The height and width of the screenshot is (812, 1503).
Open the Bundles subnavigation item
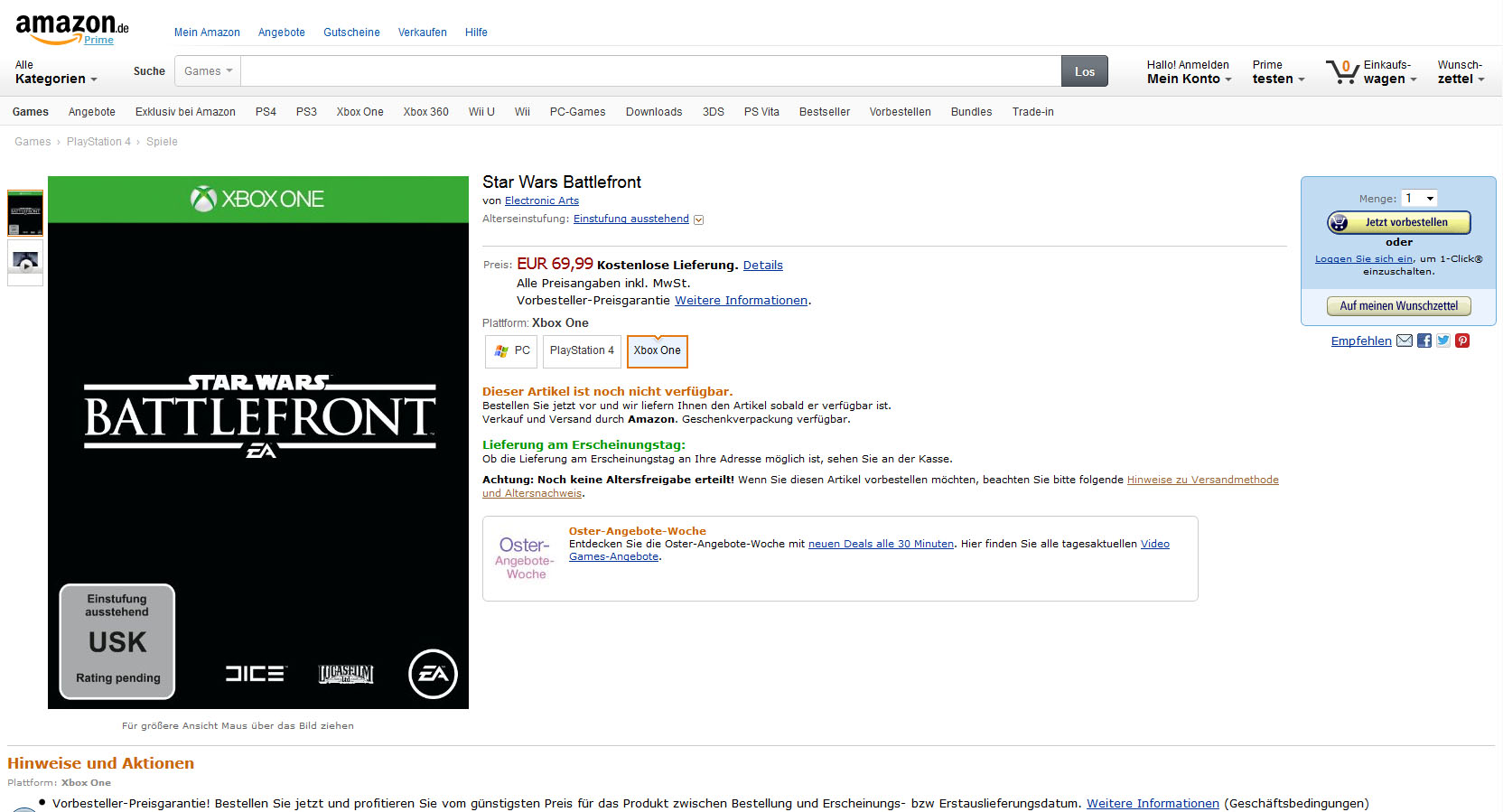[x=972, y=112]
